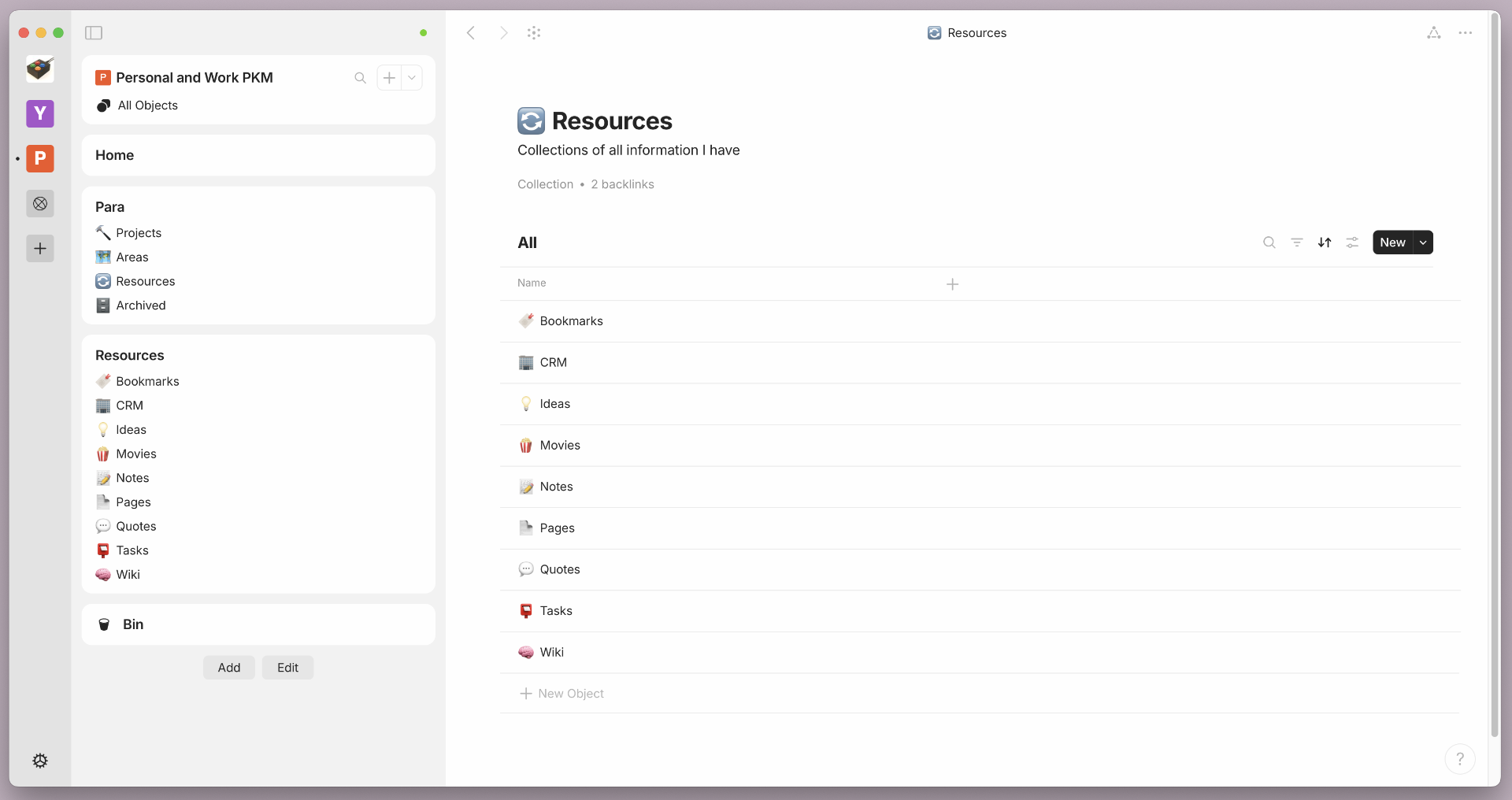The width and height of the screenshot is (1512, 800).
Task: Create new object with sidebar plus
Action: 389,78
